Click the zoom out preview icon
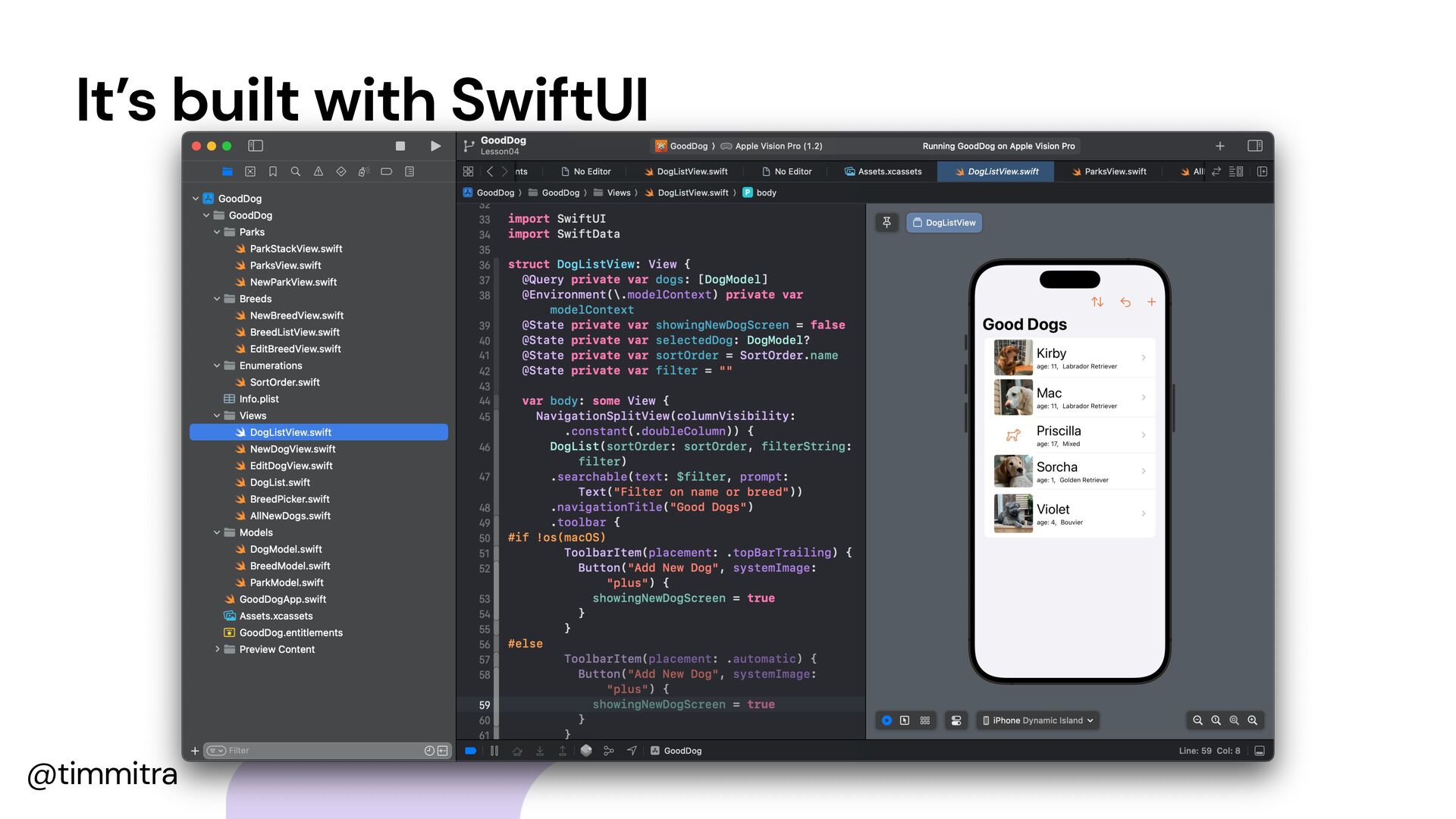This screenshot has width=1456, height=819. (x=1197, y=720)
